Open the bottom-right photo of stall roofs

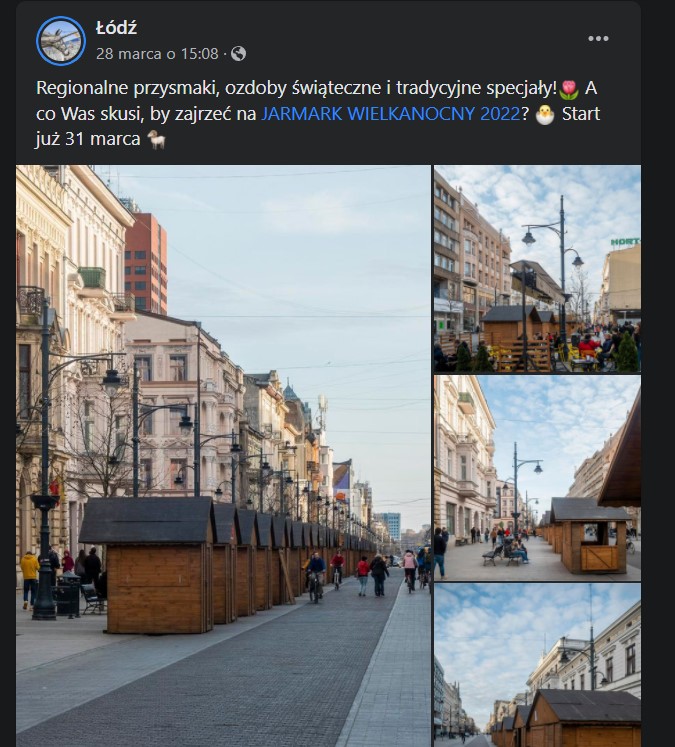point(537,665)
